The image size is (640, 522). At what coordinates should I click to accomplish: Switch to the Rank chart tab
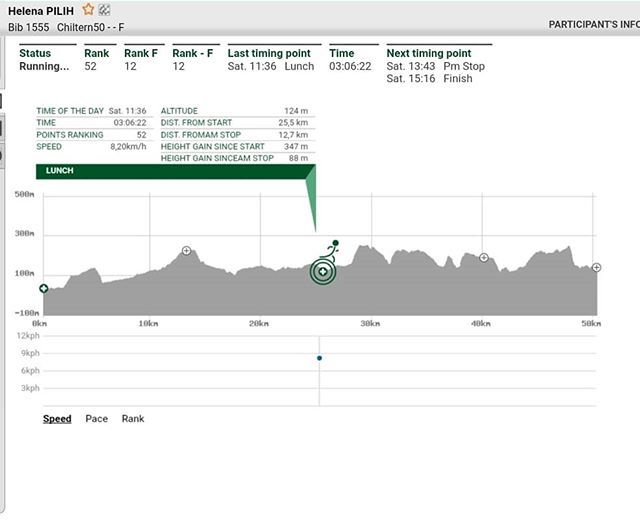tap(133, 419)
